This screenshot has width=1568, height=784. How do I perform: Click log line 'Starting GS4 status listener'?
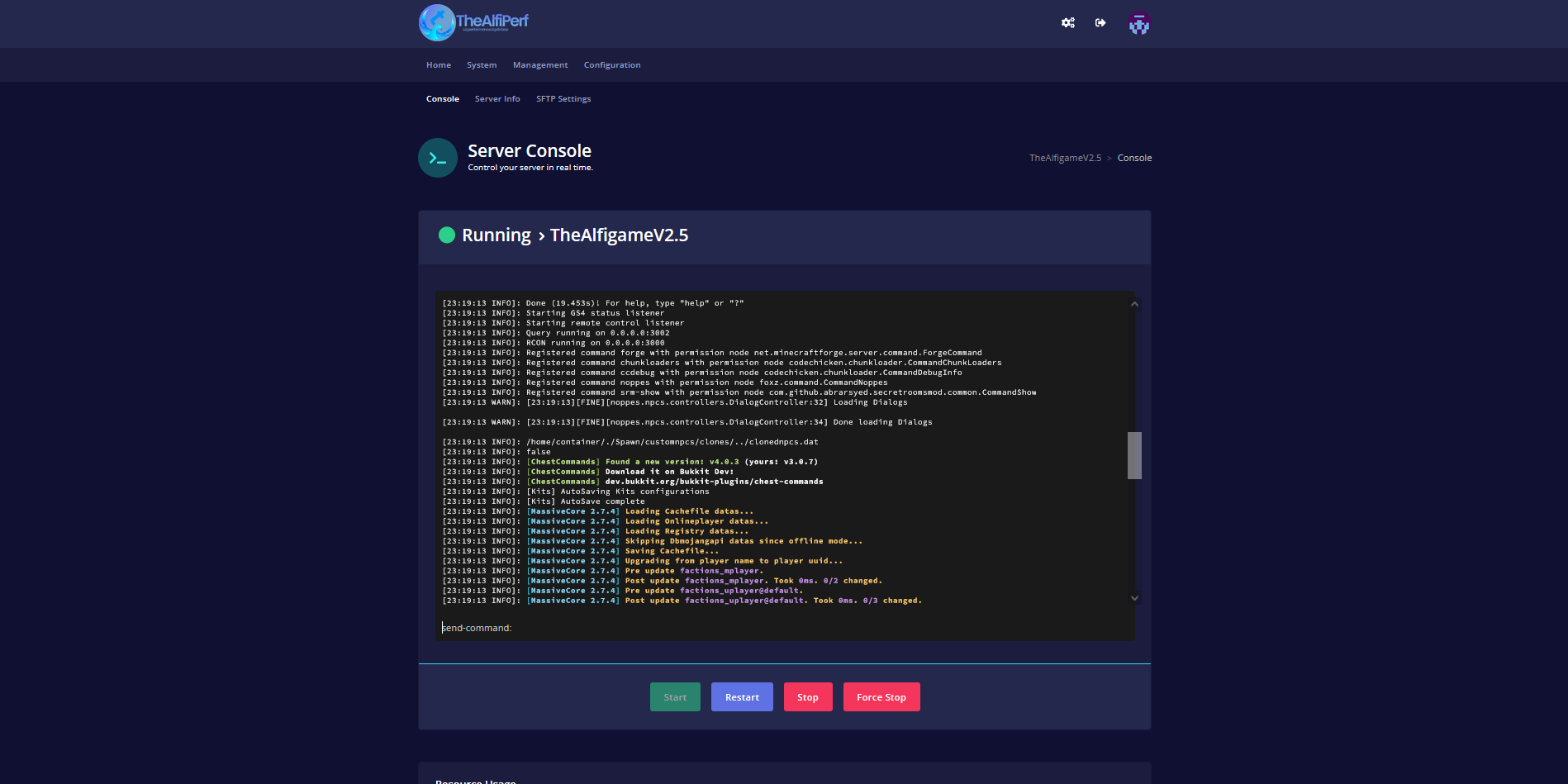point(554,313)
